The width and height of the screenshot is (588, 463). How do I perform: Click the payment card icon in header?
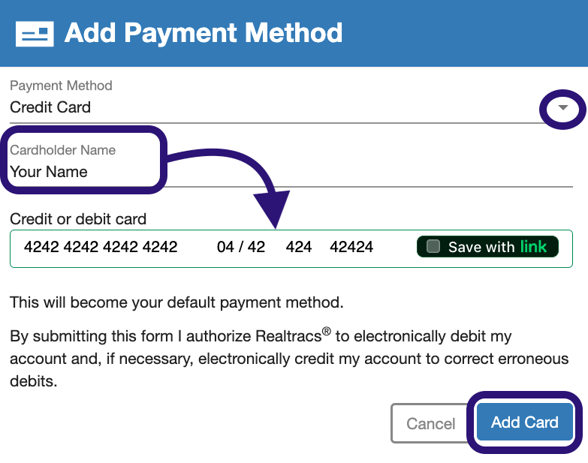34,34
